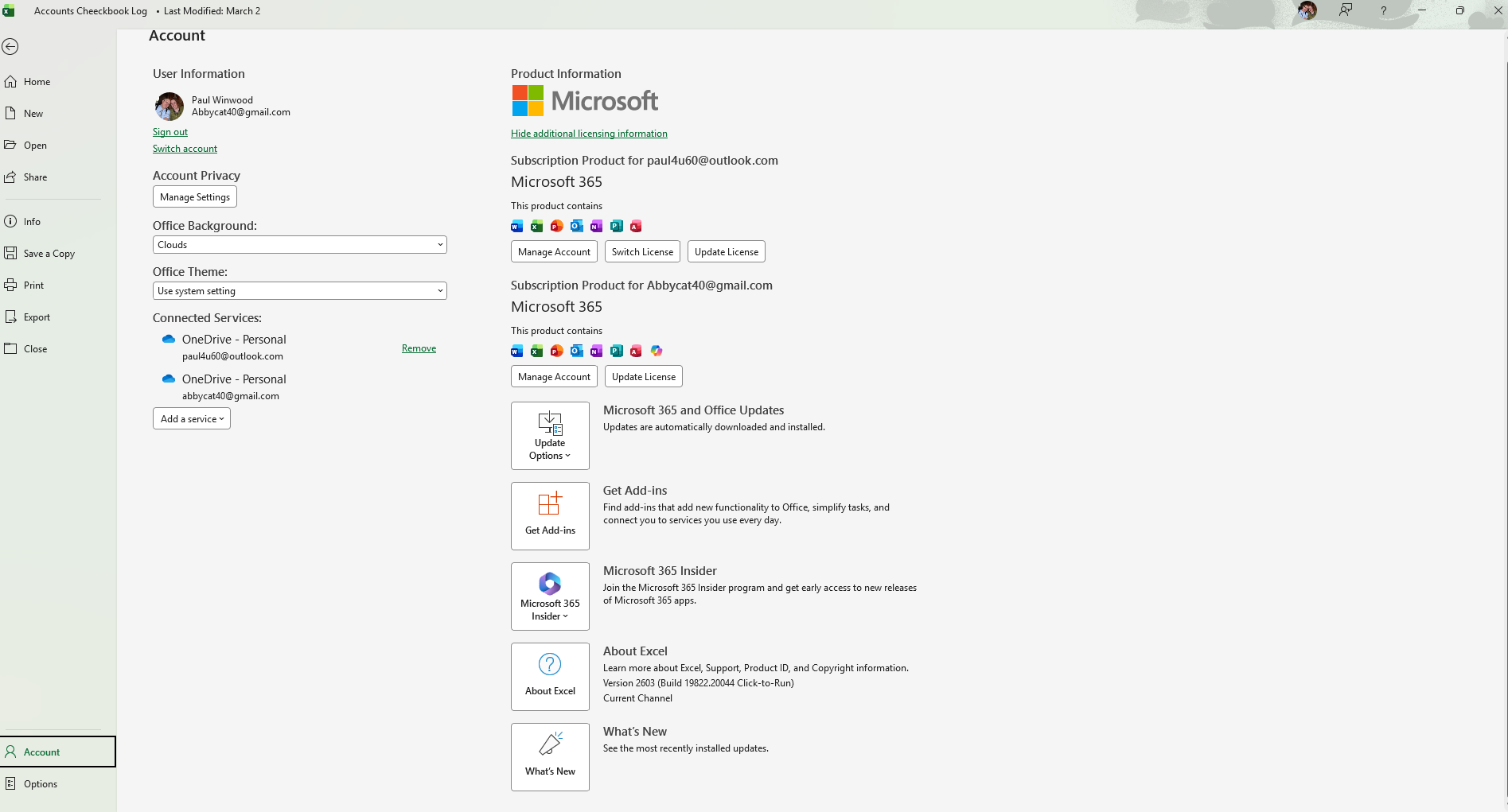
Task: Expand the Microsoft 365 Insider dropdown
Action: click(550, 596)
